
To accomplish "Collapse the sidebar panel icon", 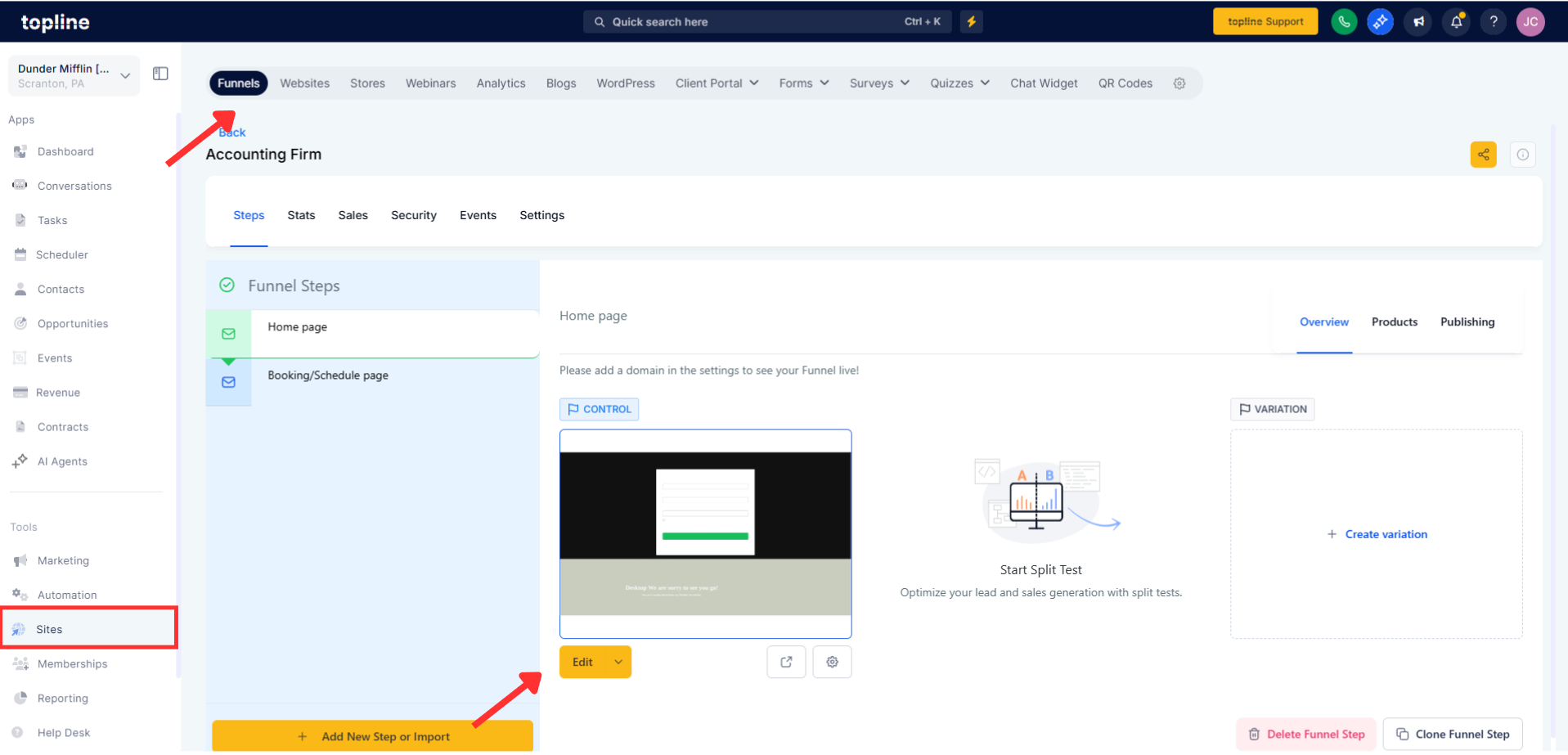I will pos(160,74).
